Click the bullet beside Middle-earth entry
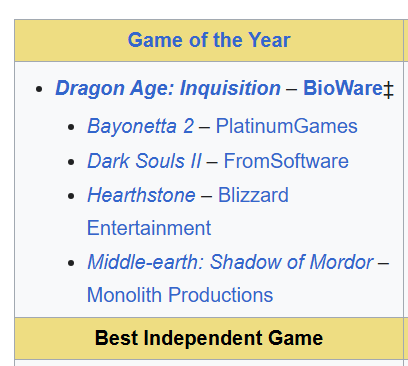 (x=71, y=263)
